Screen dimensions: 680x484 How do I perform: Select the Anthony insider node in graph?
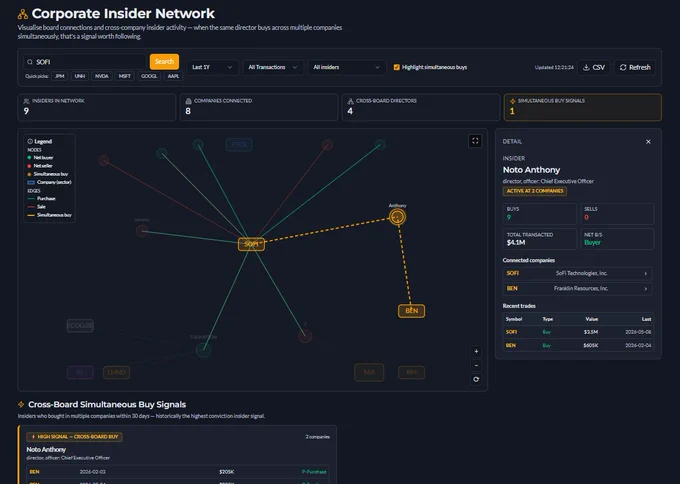[x=397, y=217]
